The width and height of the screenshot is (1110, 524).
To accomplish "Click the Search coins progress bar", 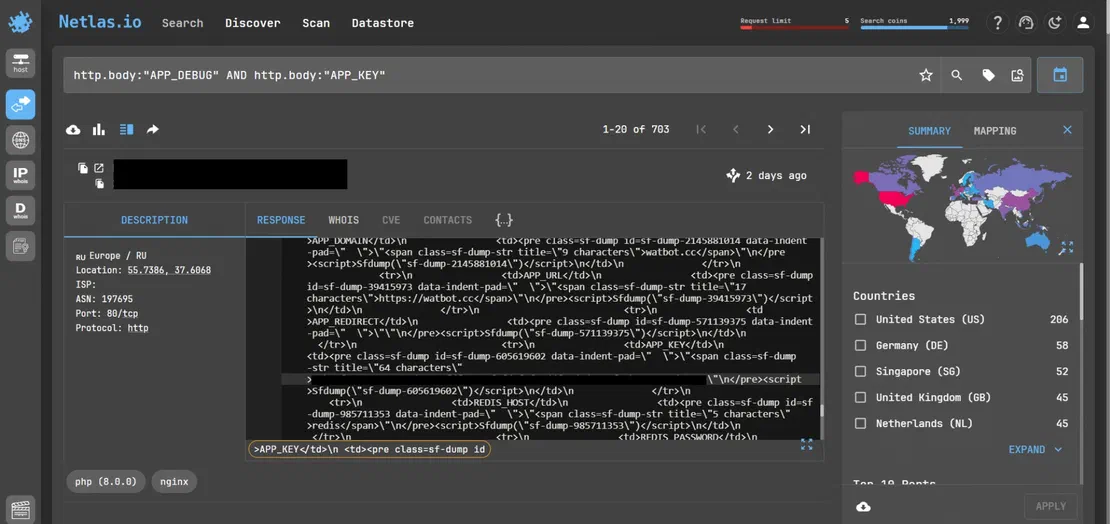I will click(x=915, y=28).
